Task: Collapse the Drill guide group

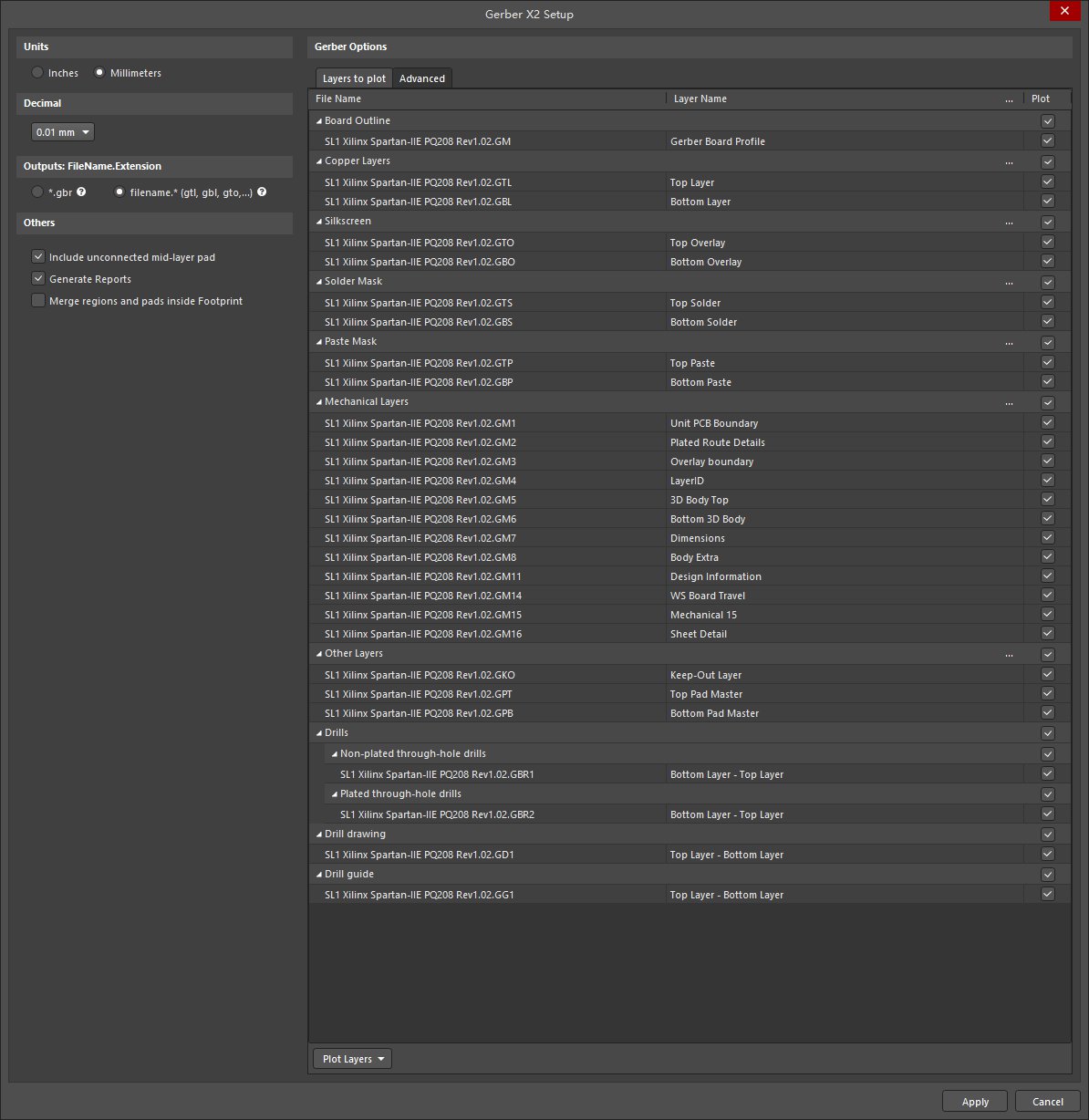Action: click(319, 875)
